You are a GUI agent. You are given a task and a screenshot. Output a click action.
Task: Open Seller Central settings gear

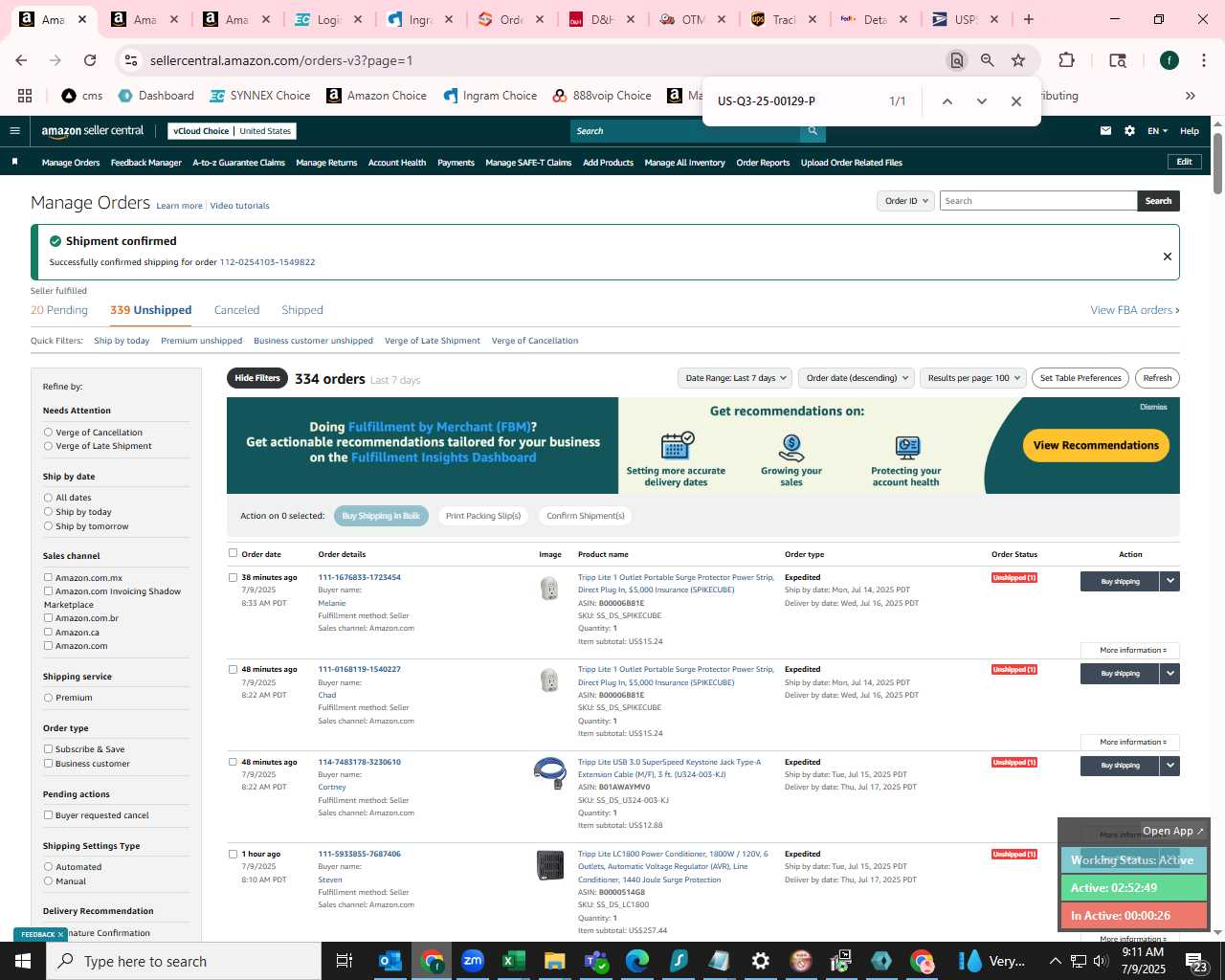pos(1129,131)
